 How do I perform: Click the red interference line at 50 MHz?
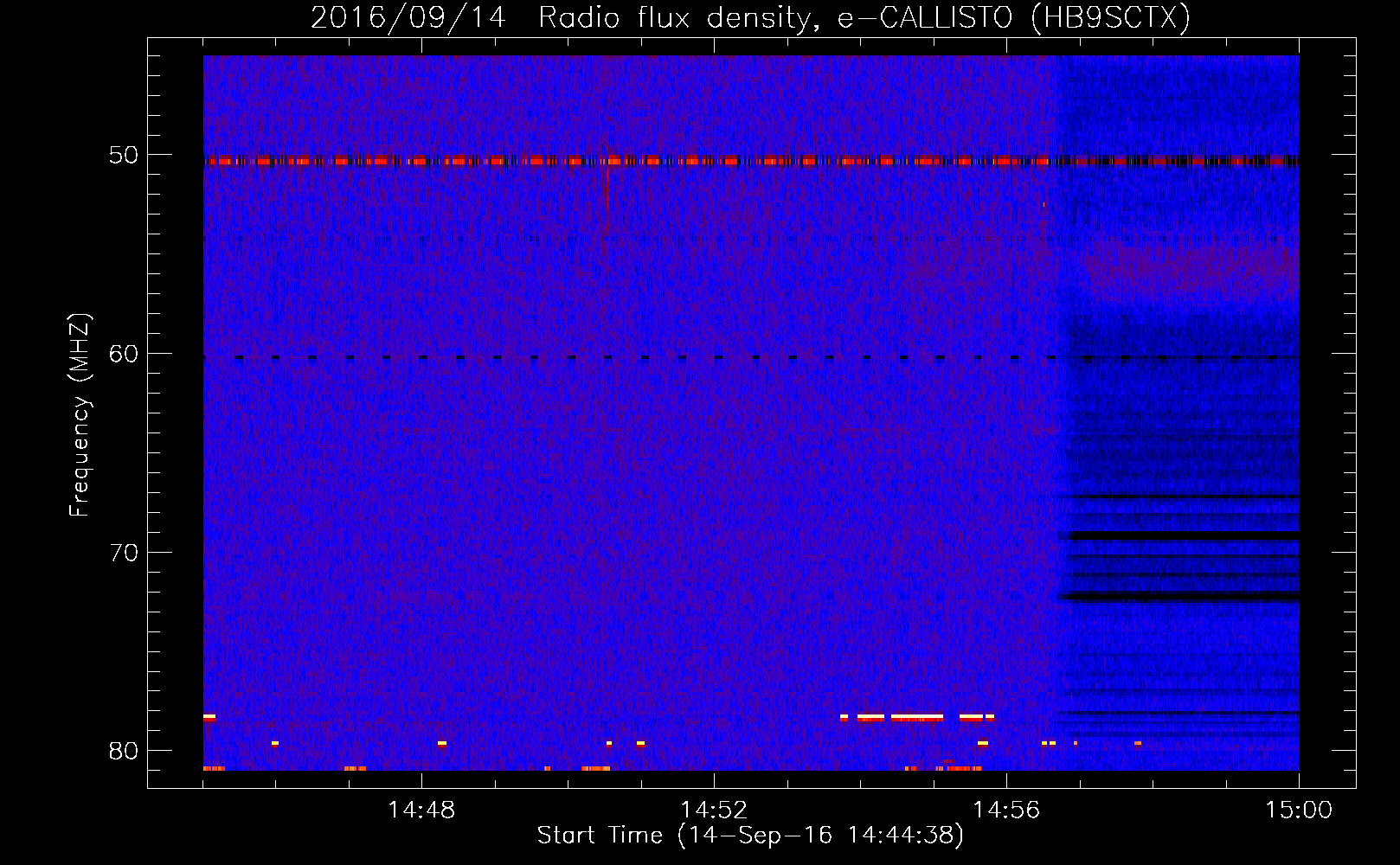751,161
